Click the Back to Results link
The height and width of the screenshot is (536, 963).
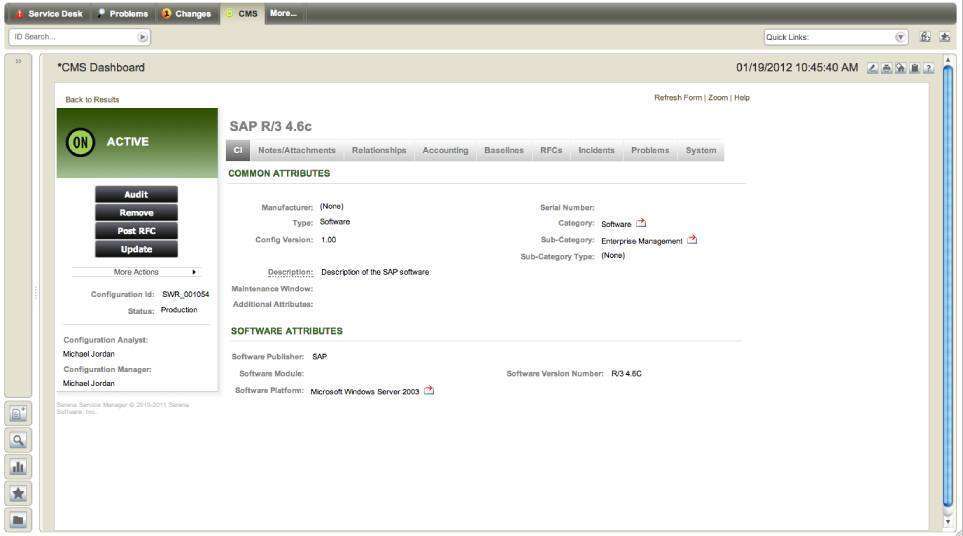92,99
